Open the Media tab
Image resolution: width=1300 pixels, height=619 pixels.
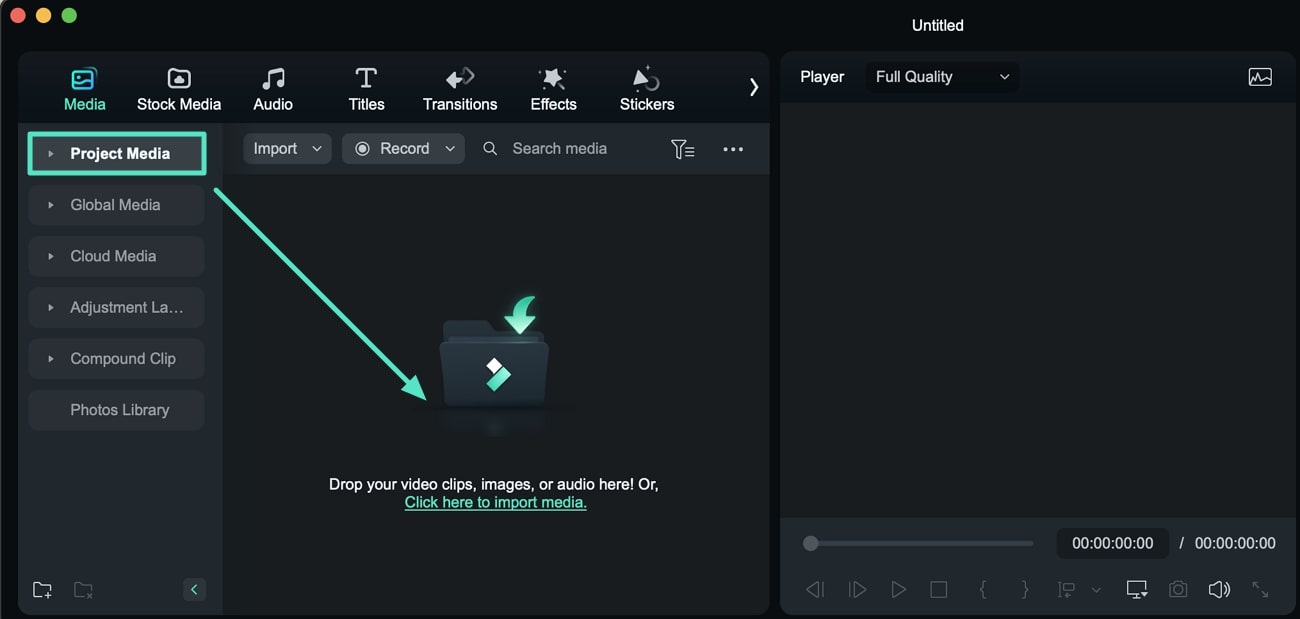coord(84,89)
